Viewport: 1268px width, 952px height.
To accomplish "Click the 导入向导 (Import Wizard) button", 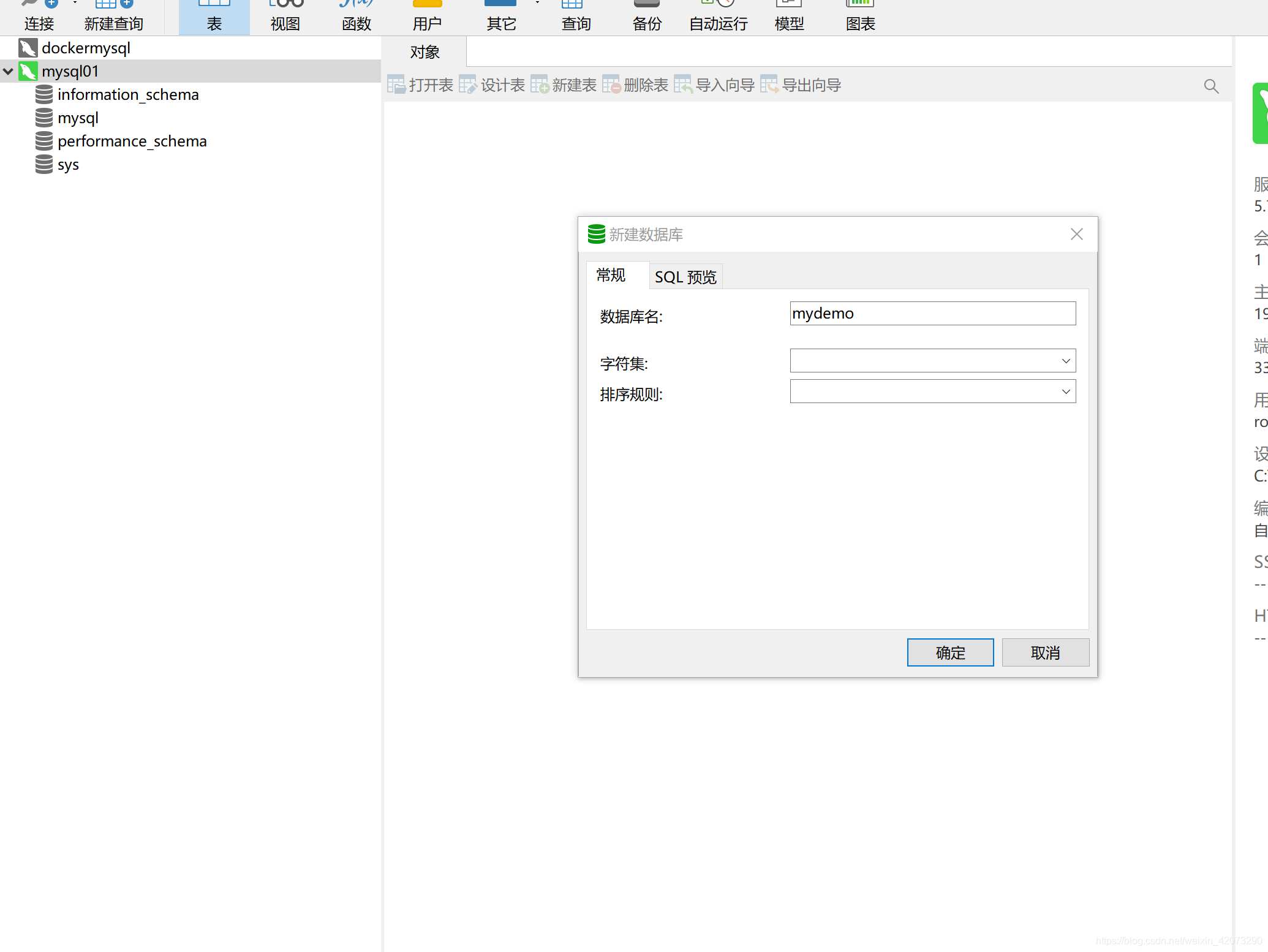I will coord(714,85).
